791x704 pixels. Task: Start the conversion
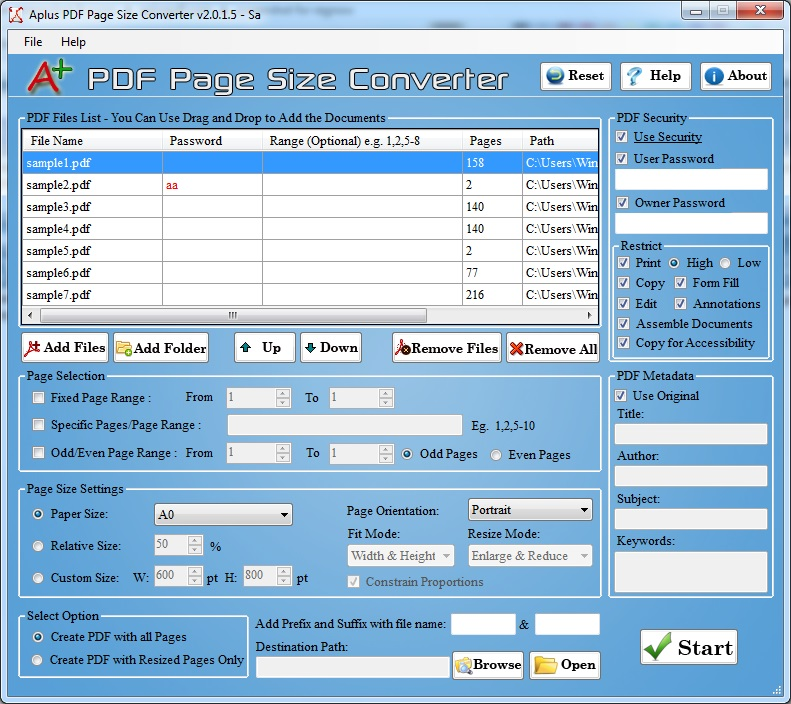click(689, 647)
